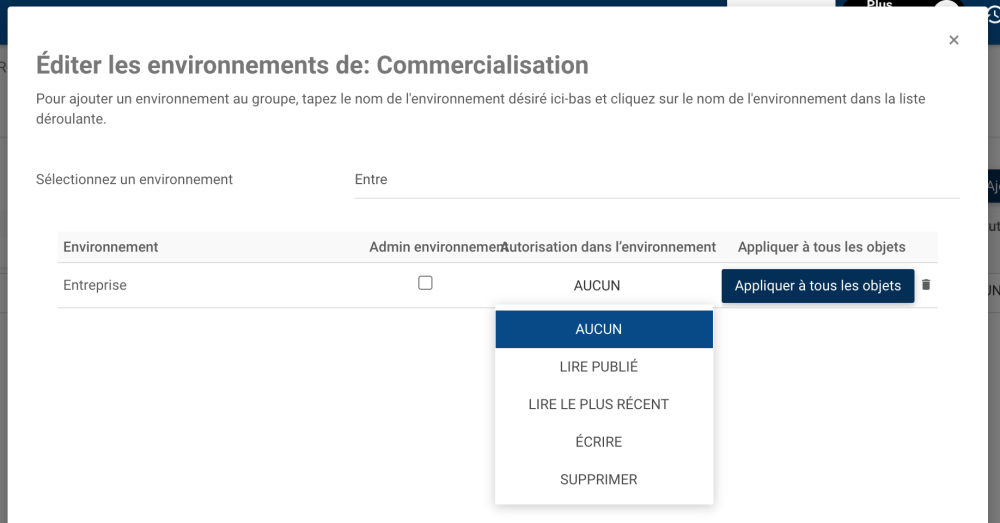Select the Entreprise environment name cell
This screenshot has width=1000, height=523.
pos(95,285)
